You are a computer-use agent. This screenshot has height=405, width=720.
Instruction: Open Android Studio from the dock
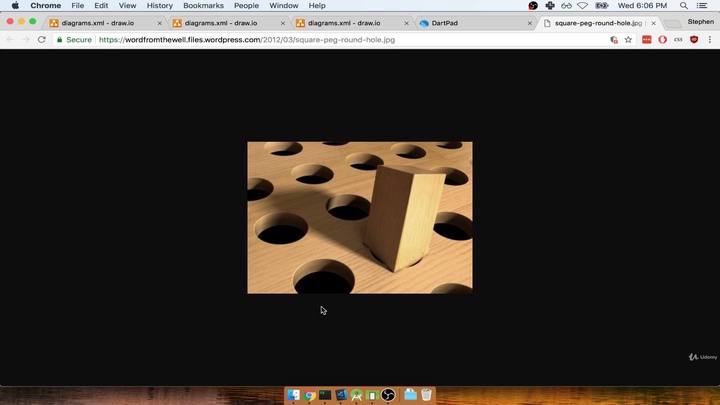[x=357, y=395]
